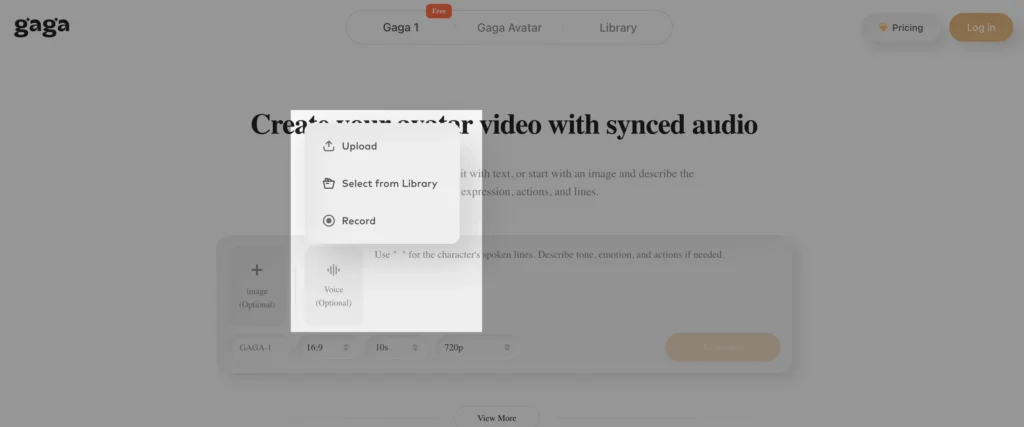Open the Pricing page
The height and width of the screenshot is (427, 1024).
(x=901, y=27)
